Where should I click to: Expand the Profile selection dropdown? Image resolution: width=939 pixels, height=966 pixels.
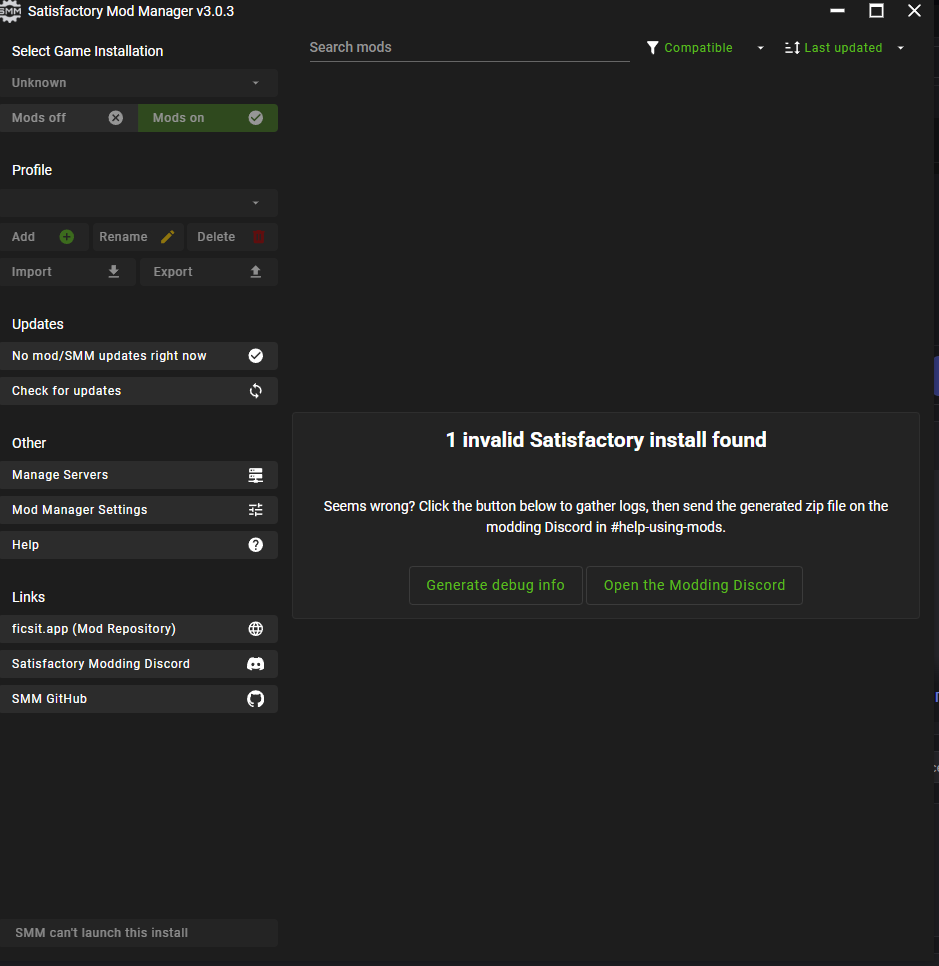pos(139,203)
